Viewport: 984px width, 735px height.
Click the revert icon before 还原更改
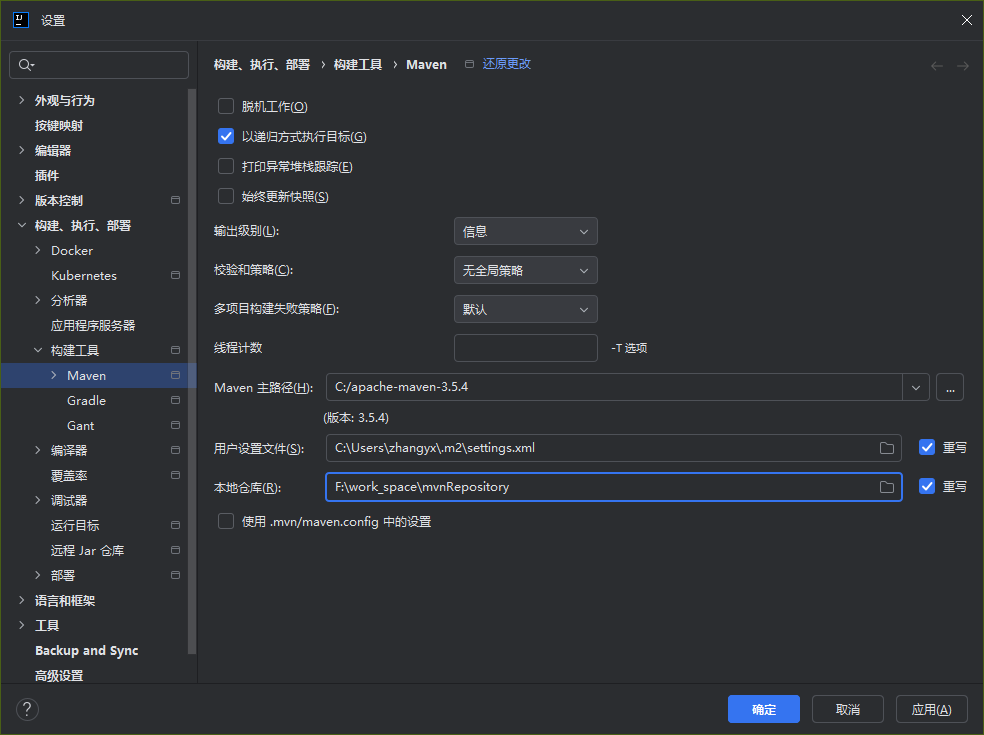[x=469, y=63]
